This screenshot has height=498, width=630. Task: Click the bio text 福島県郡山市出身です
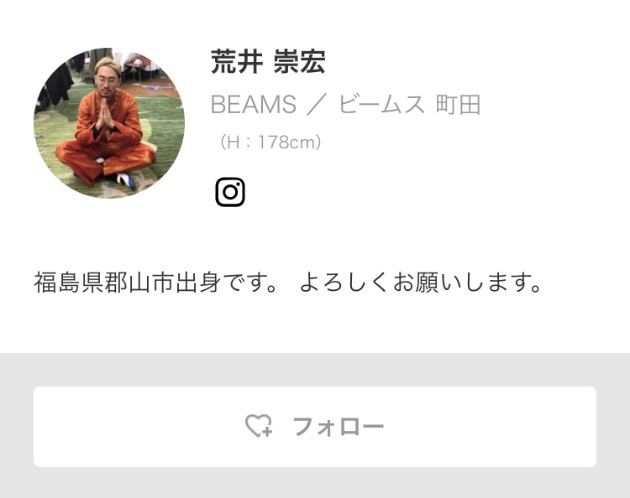pos(155,282)
